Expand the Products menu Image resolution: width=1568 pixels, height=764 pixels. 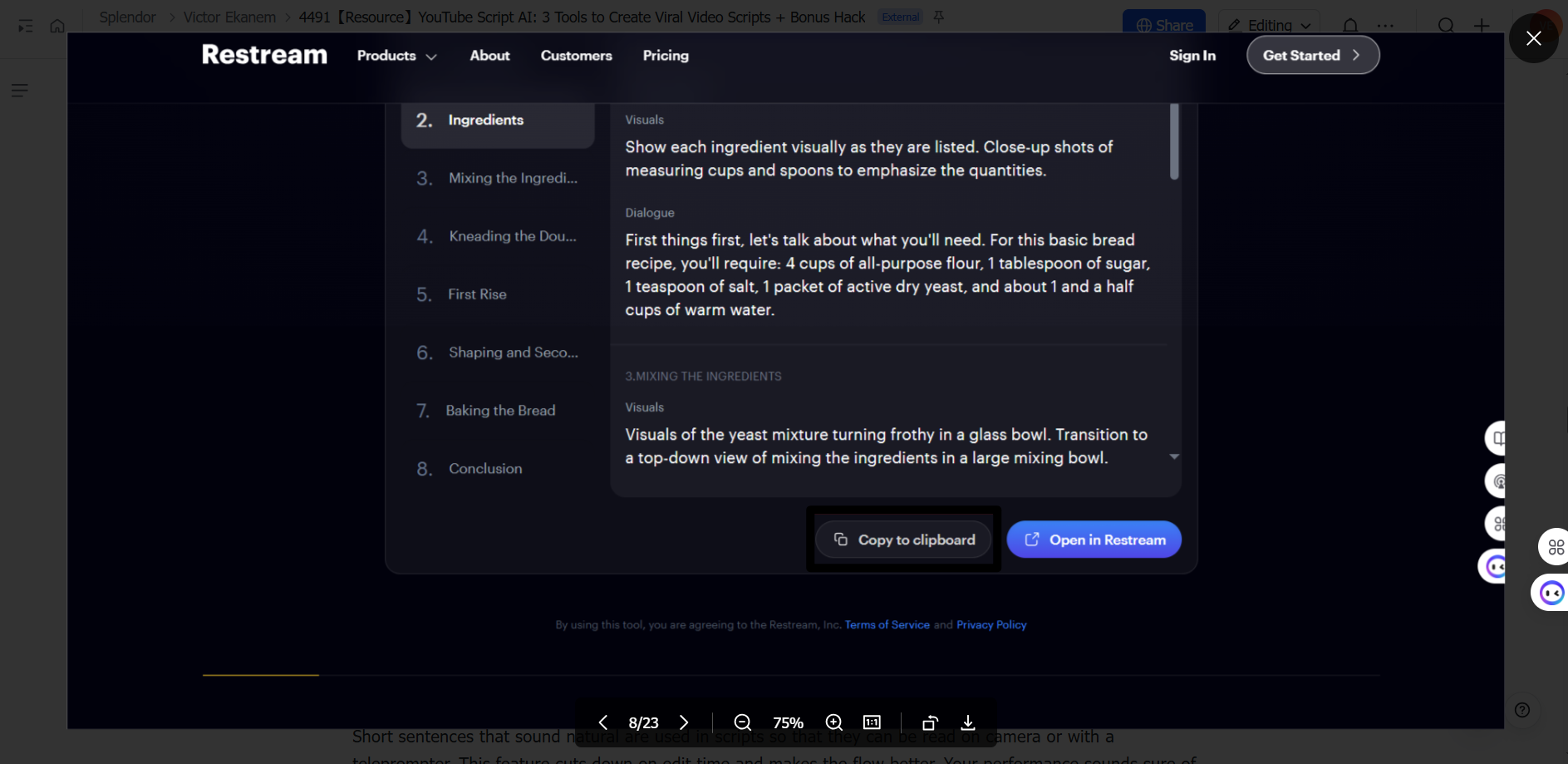coord(396,56)
